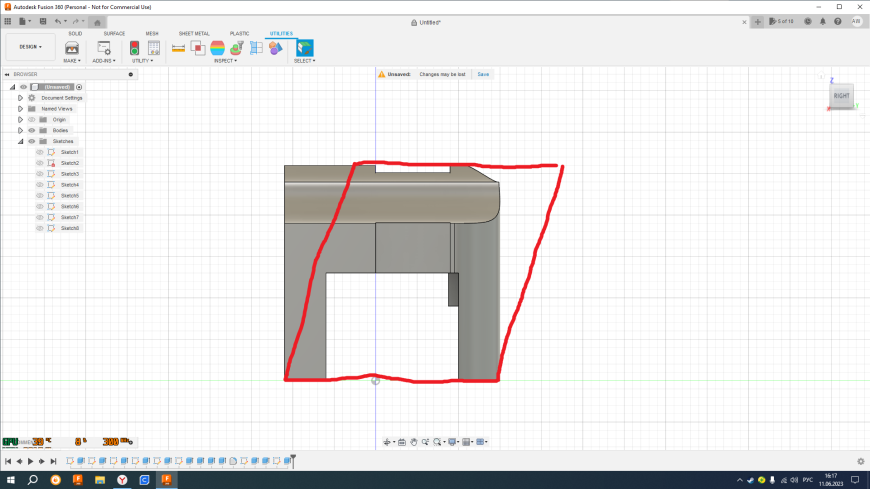Click the Save disk icon in top bar
The width and height of the screenshot is (870, 489).
click(x=43, y=22)
